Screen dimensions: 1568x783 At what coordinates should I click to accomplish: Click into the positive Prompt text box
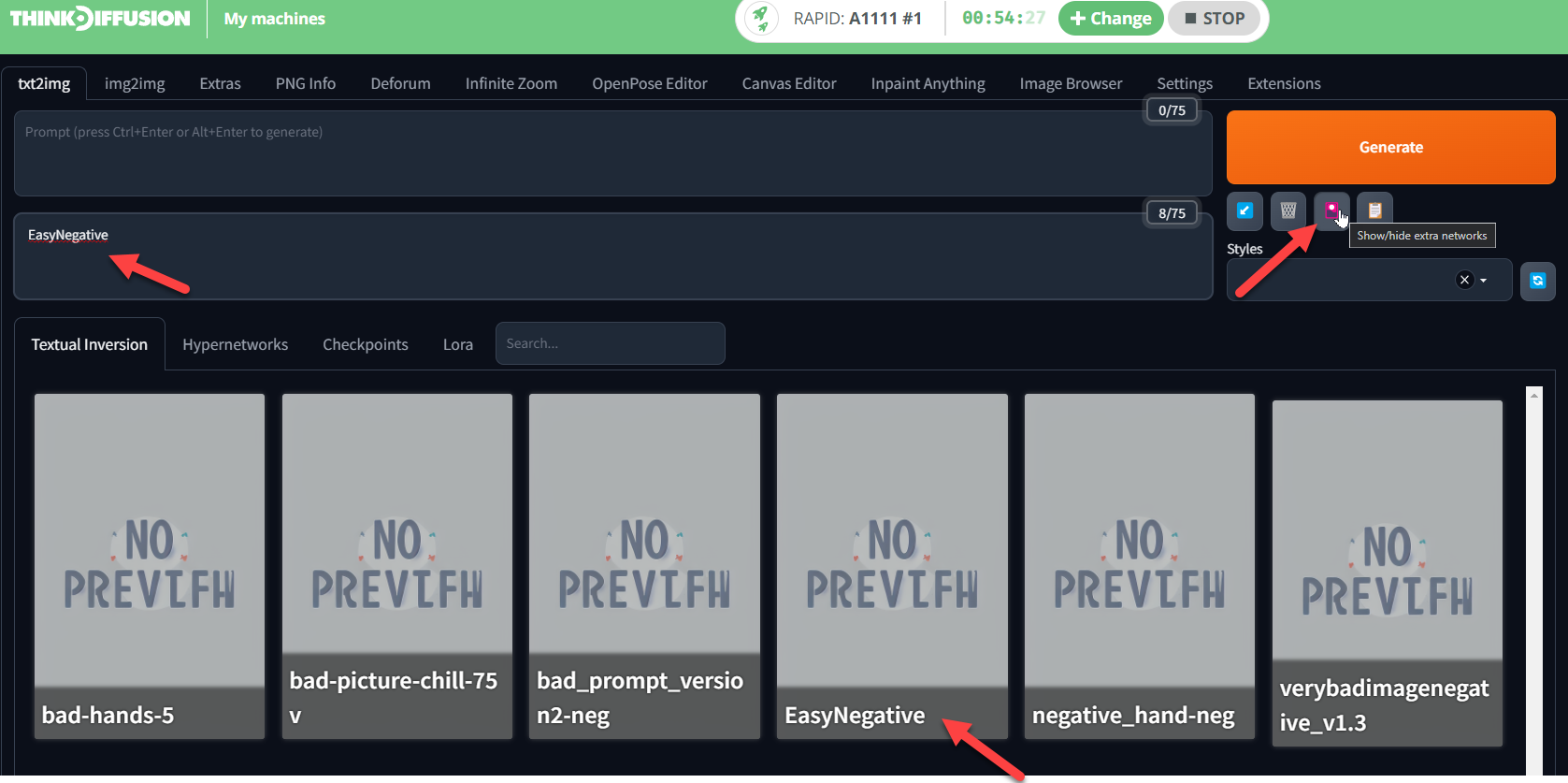click(612, 153)
